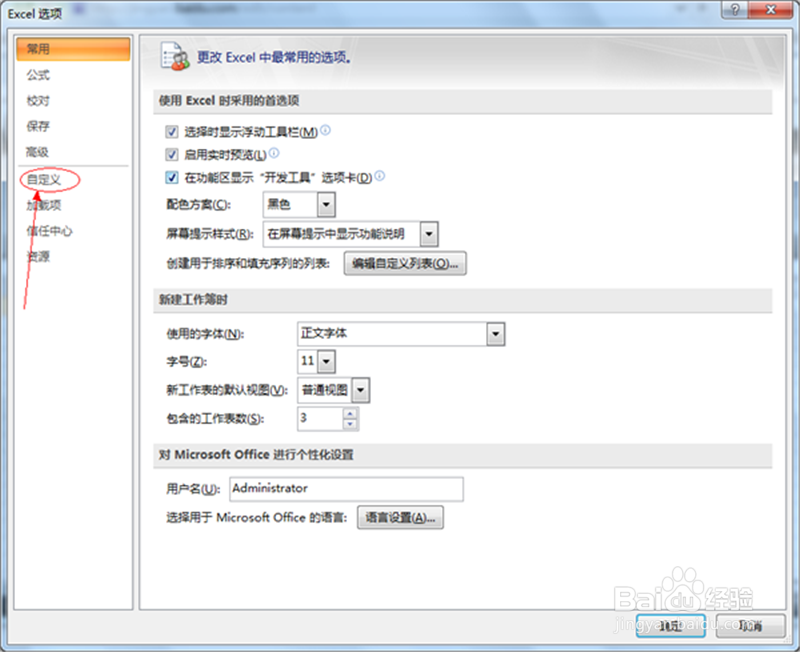800x652 pixels.
Task: Click info icon next to 开发工具选项卡
Action: coord(380,176)
